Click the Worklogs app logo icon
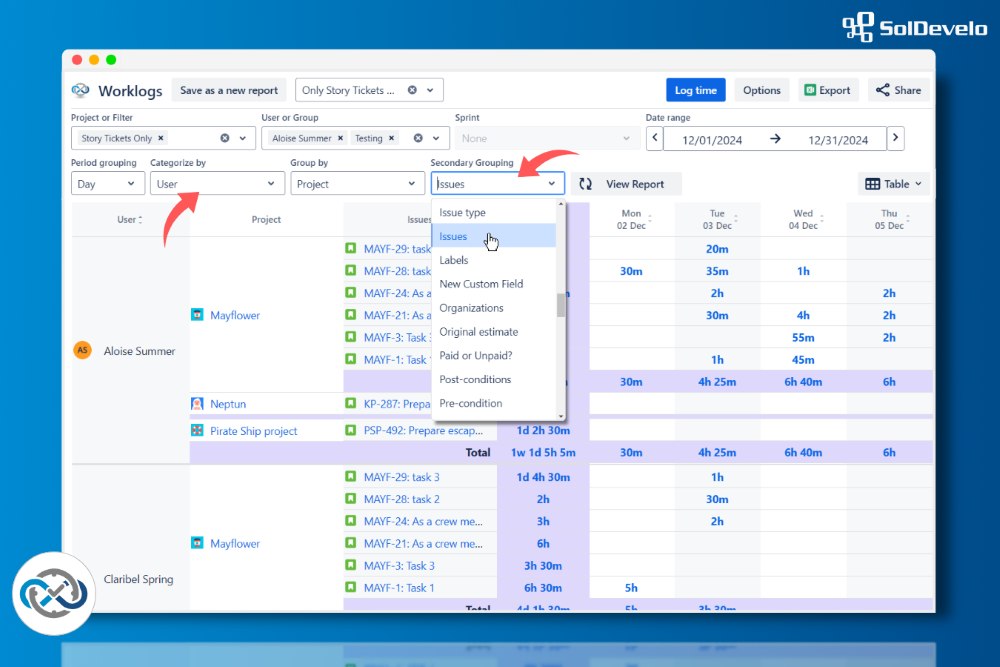Viewport: 1000px width, 667px height. pos(81,91)
